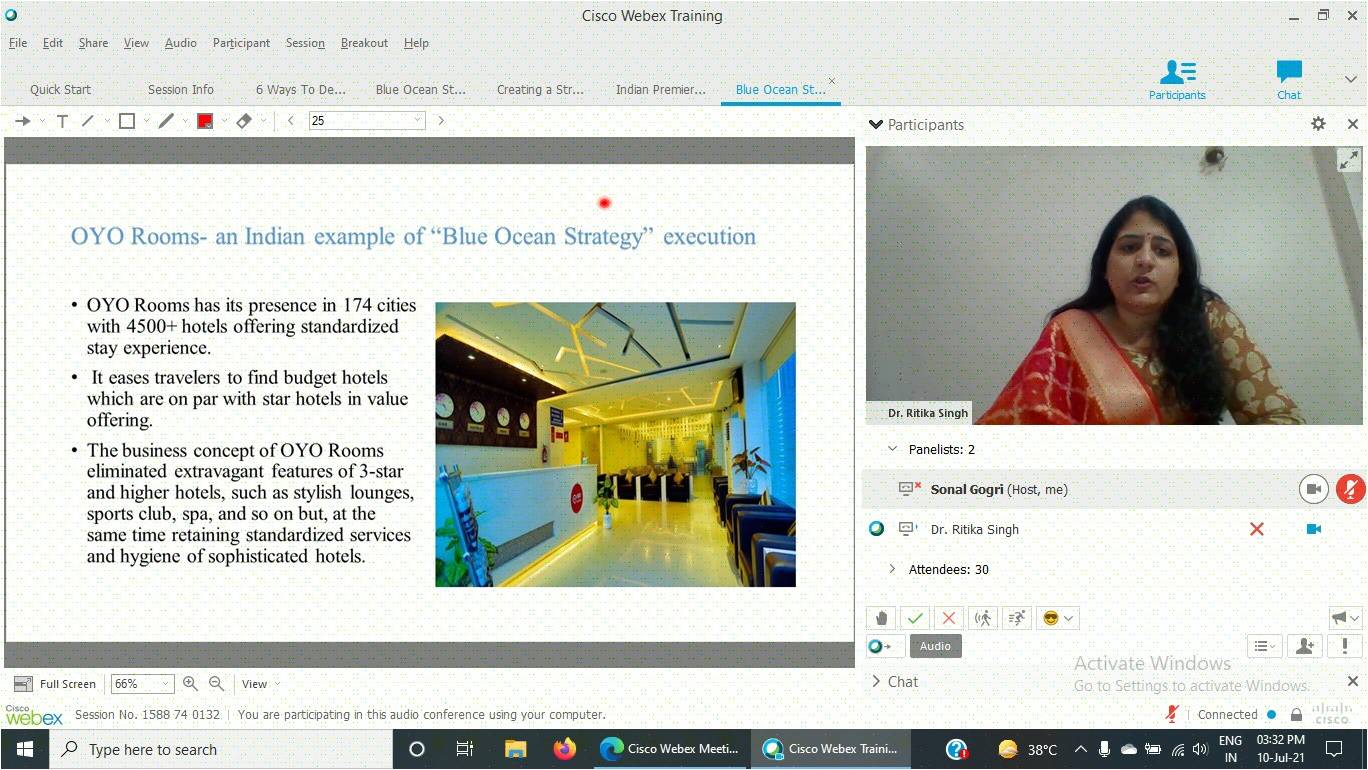Select the Rectangle shape tool
1368x770 pixels.
click(x=127, y=121)
